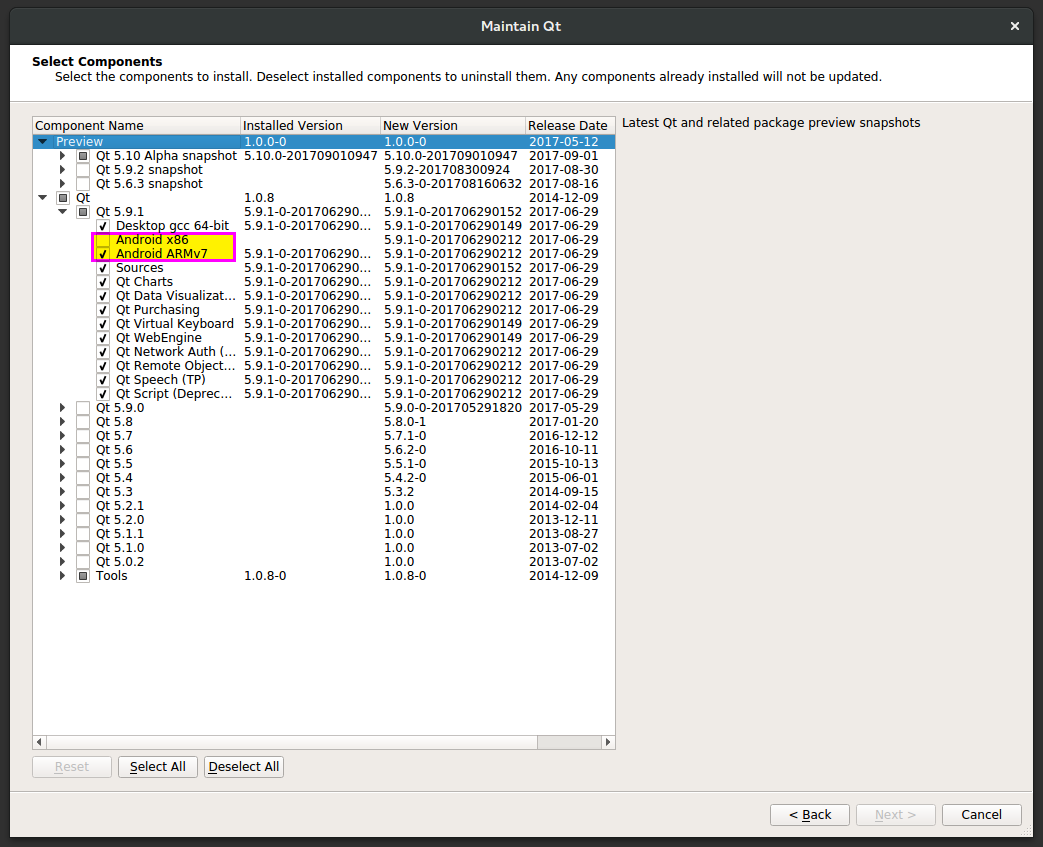The image size is (1043, 847).
Task: Sort by Component Name column header
Action: [x=136, y=126]
